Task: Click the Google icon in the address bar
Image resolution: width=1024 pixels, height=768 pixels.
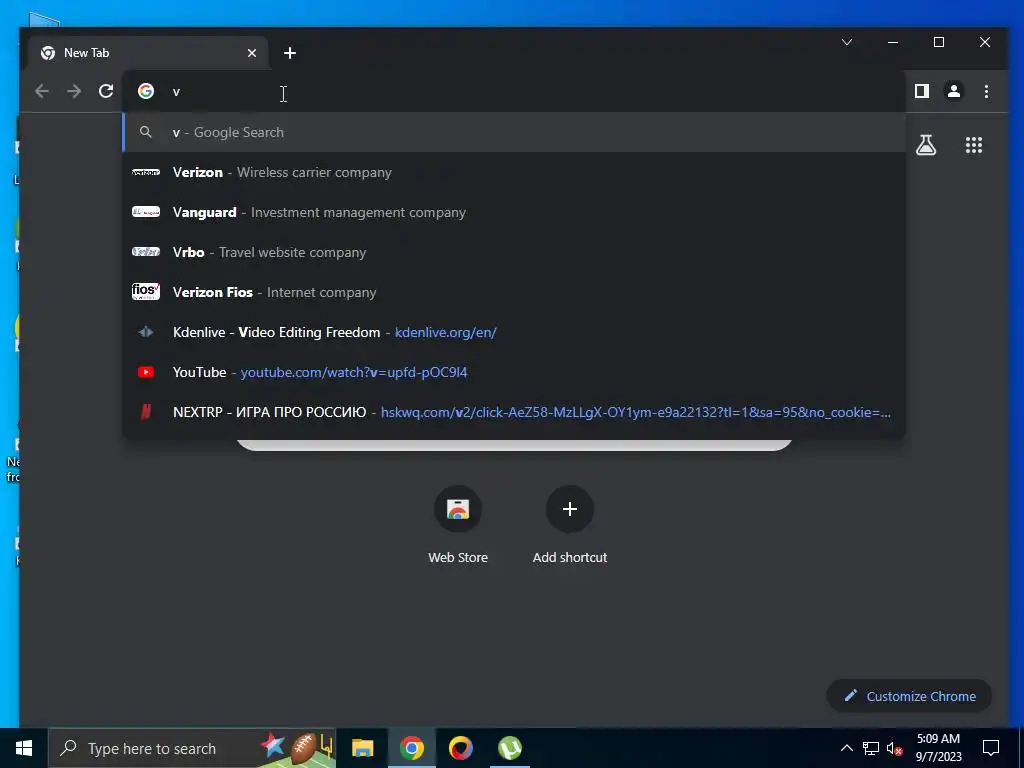Action: click(x=146, y=91)
